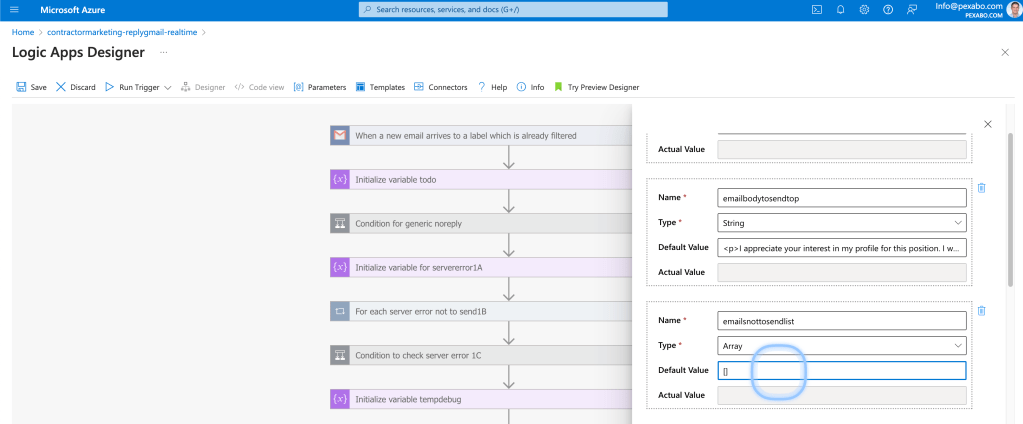Open the Logic Apps Designer ellipsis menu

[164, 53]
